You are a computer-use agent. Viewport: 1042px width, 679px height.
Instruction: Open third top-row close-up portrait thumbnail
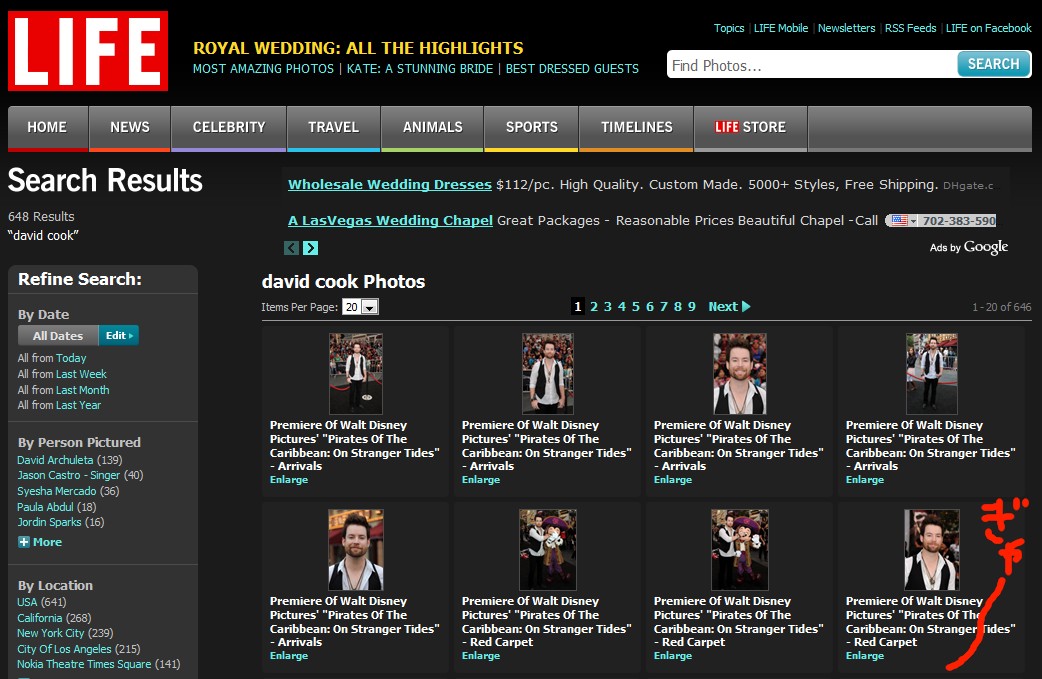pyautogui.click(x=740, y=374)
